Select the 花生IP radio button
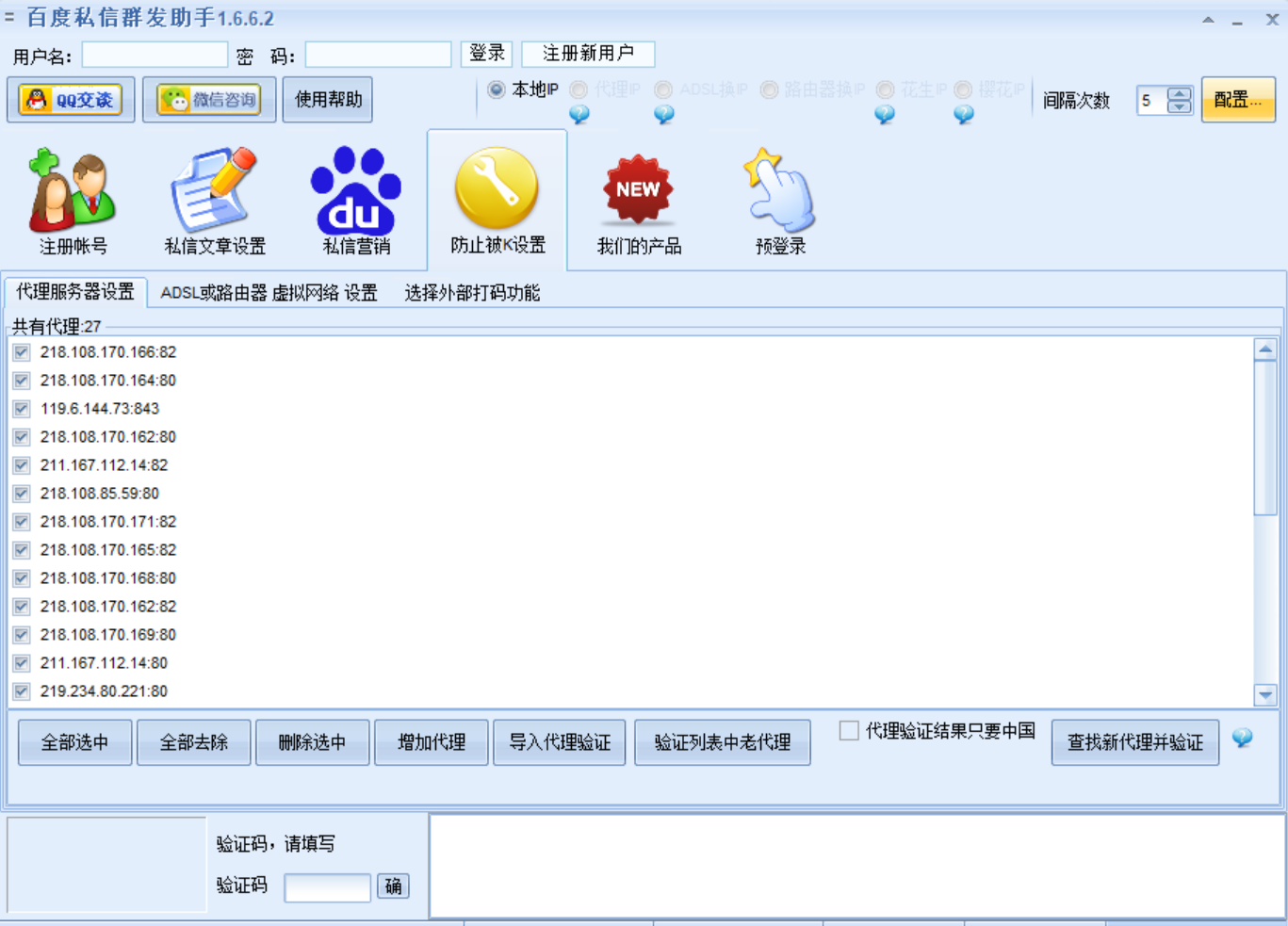Screen dimensions: 1288x926 (885, 89)
